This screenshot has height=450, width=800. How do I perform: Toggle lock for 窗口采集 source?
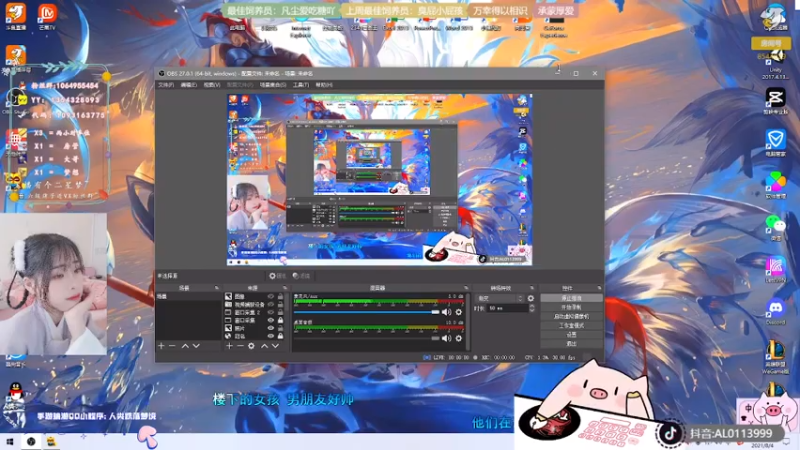click(x=280, y=320)
